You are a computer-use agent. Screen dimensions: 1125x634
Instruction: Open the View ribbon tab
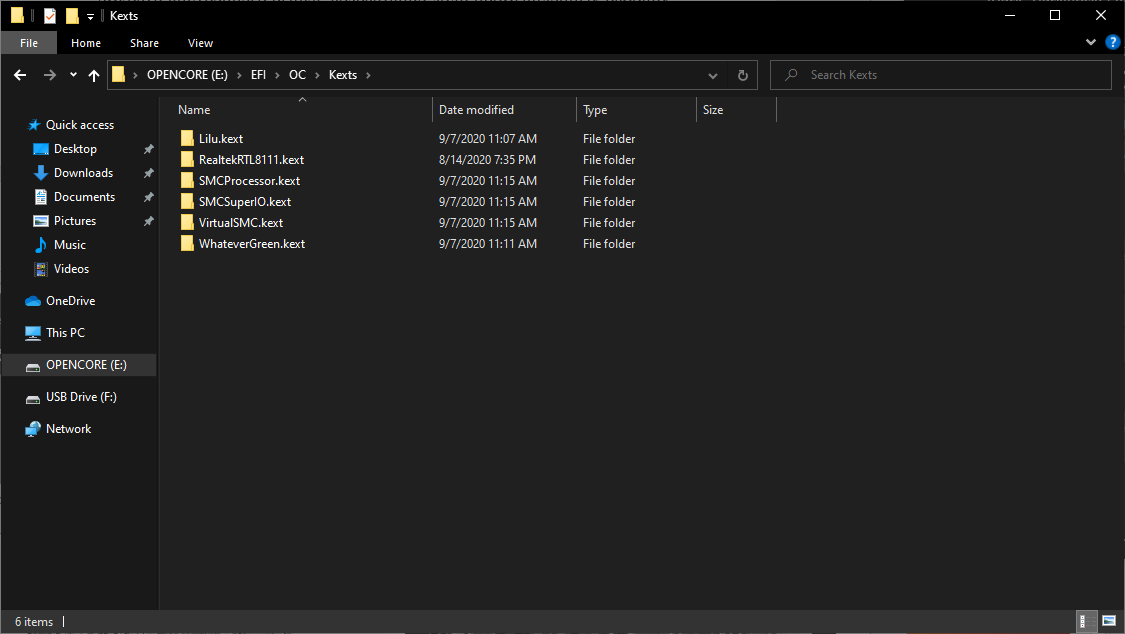[x=200, y=43]
